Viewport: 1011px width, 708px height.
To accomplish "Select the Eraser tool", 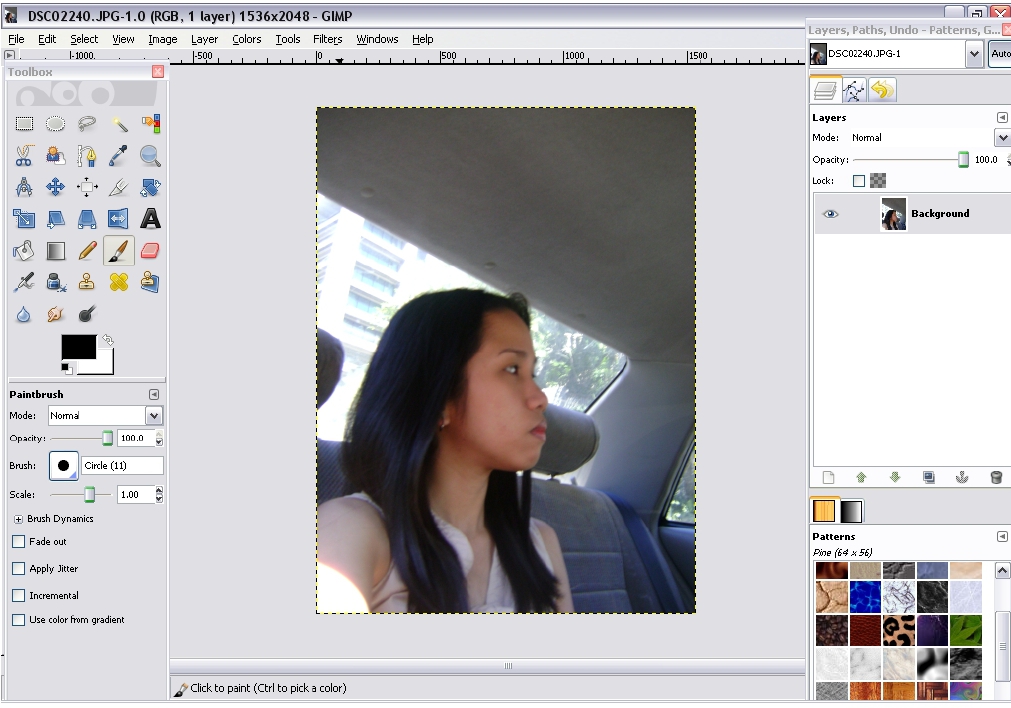I will (x=150, y=251).
